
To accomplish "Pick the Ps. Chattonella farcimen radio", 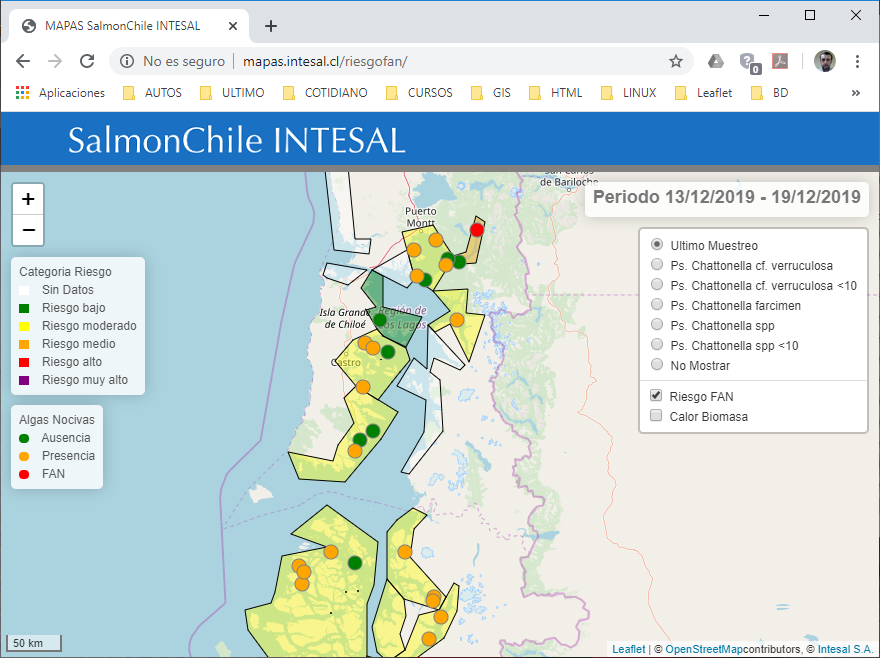I will pyautogui.click(x=657, y=304).
